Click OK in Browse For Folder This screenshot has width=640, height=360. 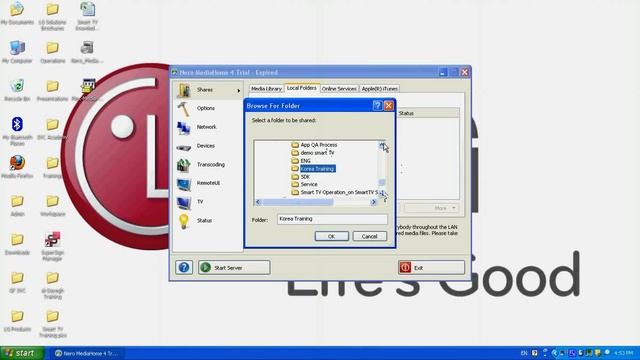331,236
